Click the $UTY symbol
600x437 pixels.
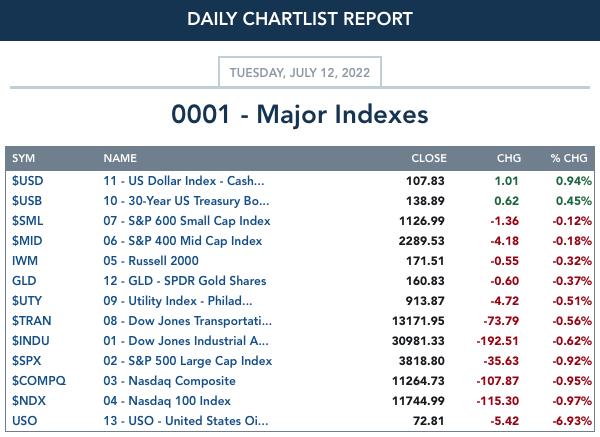[x=27, y=301]
